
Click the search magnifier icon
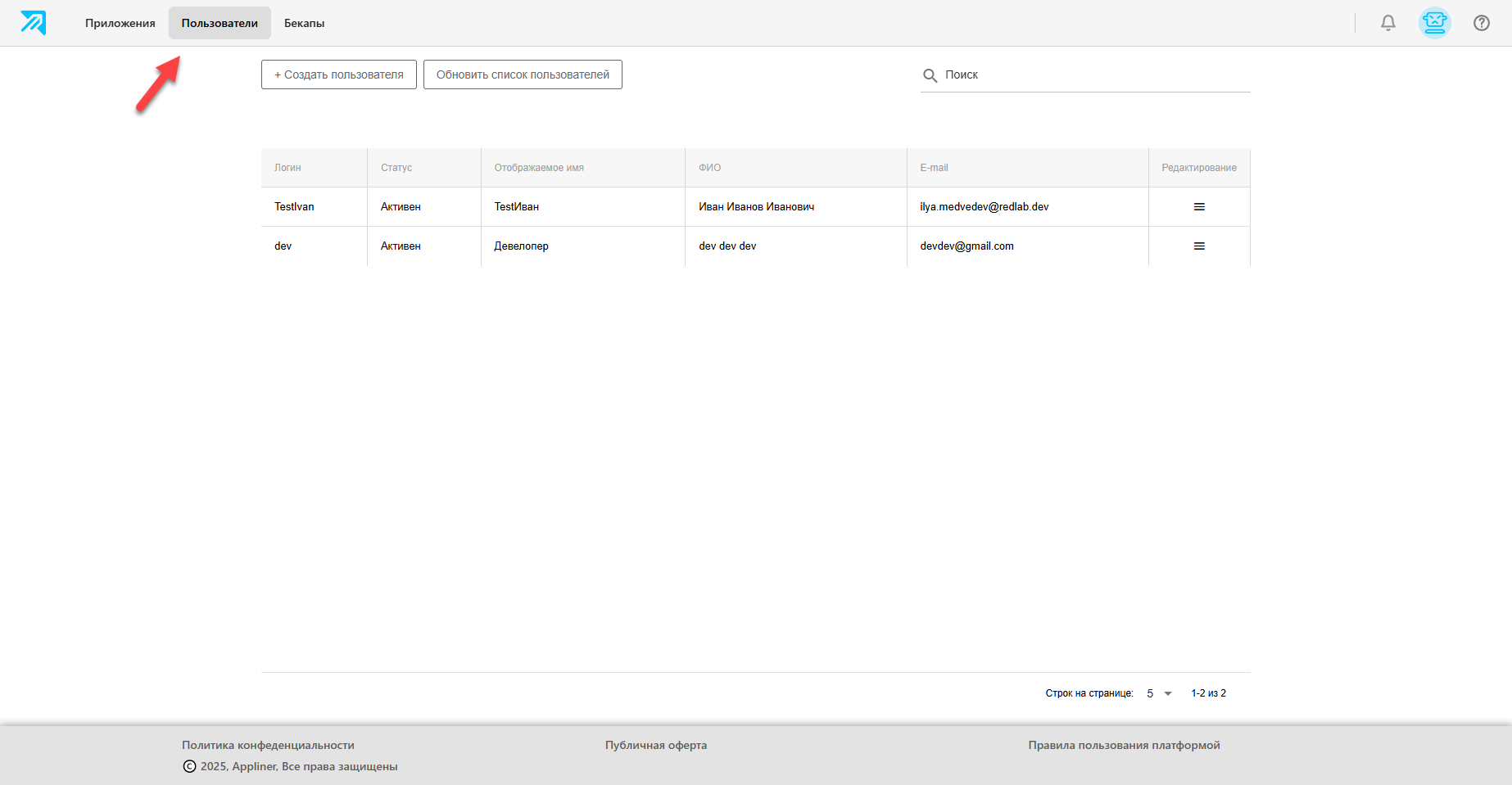tap(930, 75)
